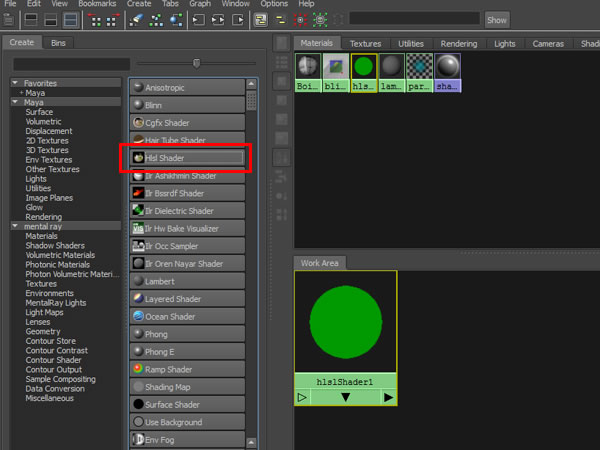Create a Layered Shader

187,299
